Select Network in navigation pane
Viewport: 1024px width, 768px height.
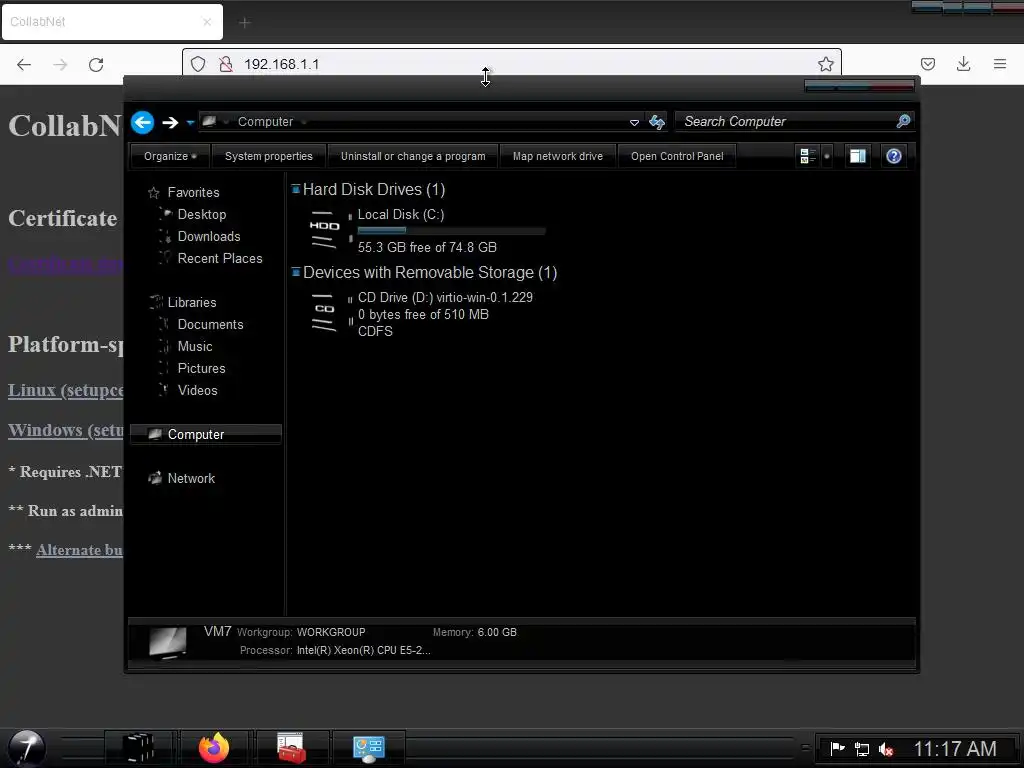[x=191, y=479]
